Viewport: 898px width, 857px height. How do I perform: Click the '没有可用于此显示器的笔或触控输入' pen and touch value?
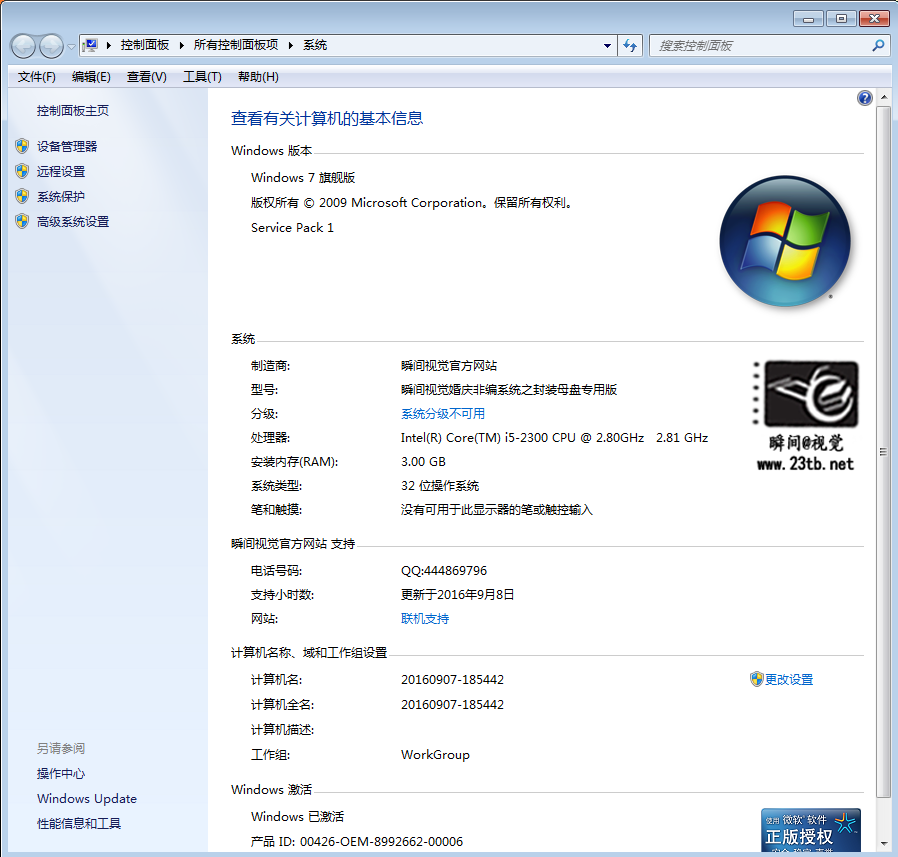tap(497, 510)
